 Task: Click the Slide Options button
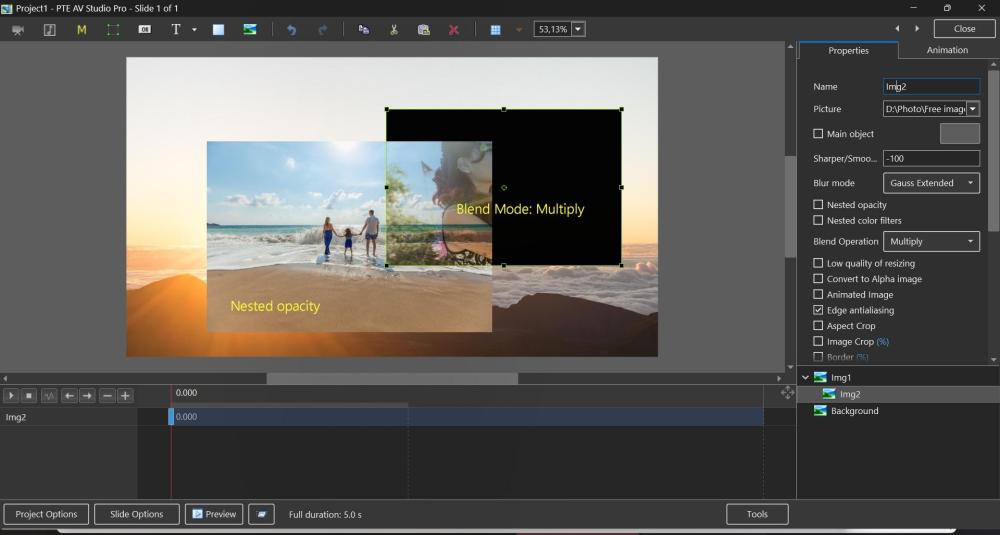point(136,514)
